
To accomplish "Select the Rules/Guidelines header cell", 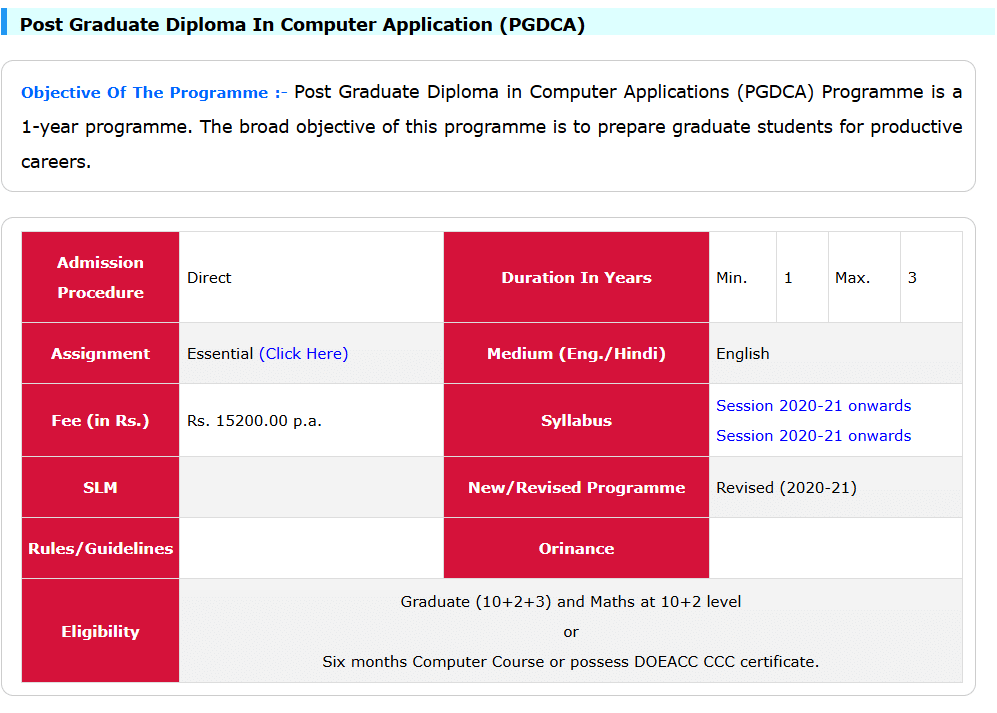I will [100, 548].
